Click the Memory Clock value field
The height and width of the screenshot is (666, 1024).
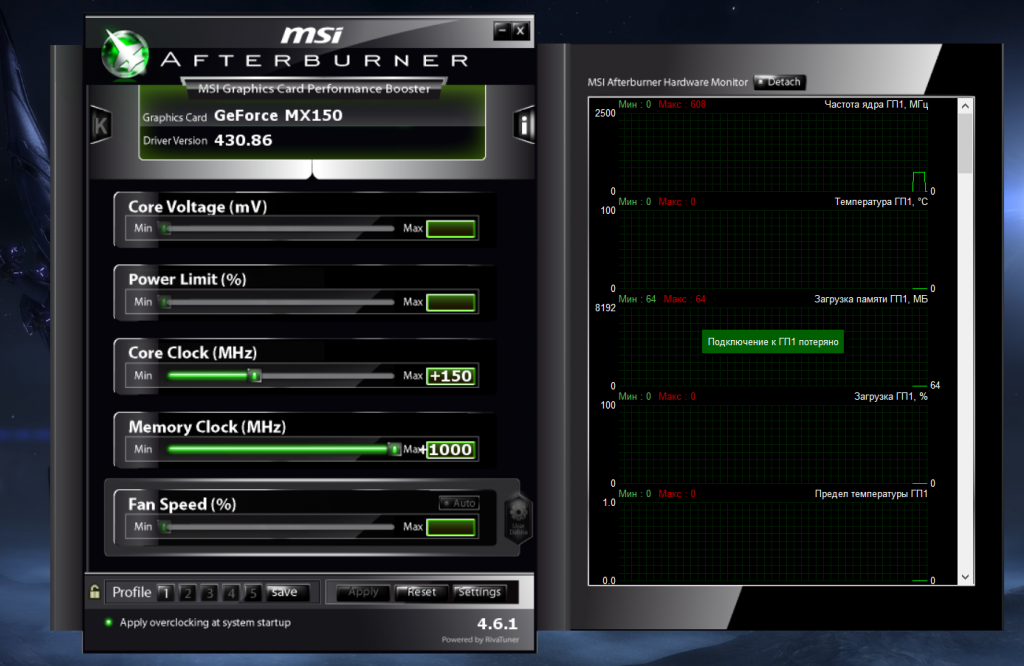point(451,450)
